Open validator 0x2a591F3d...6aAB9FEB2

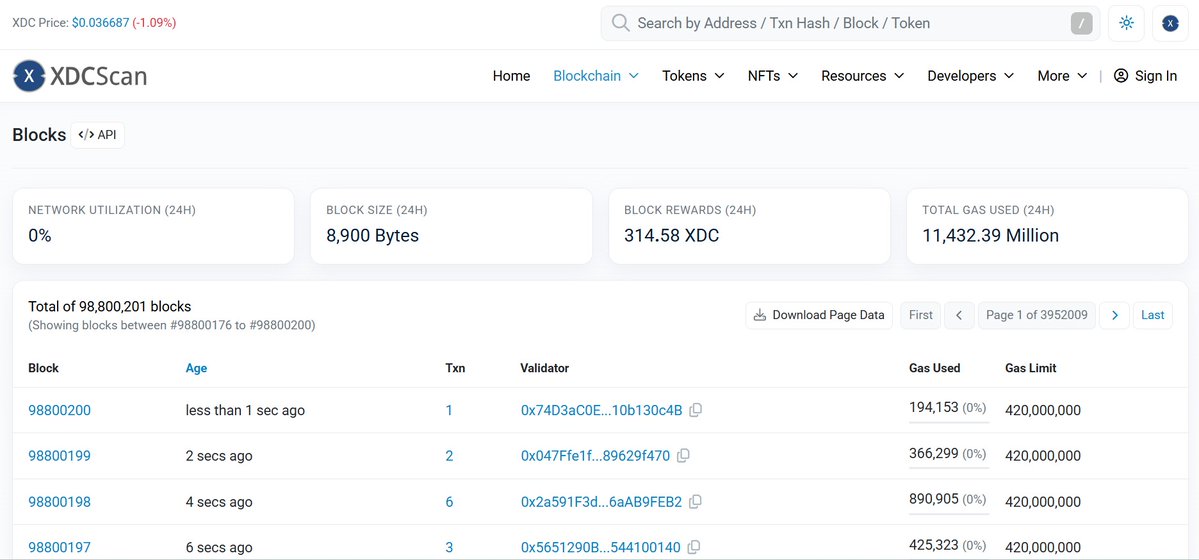[602, 502]
